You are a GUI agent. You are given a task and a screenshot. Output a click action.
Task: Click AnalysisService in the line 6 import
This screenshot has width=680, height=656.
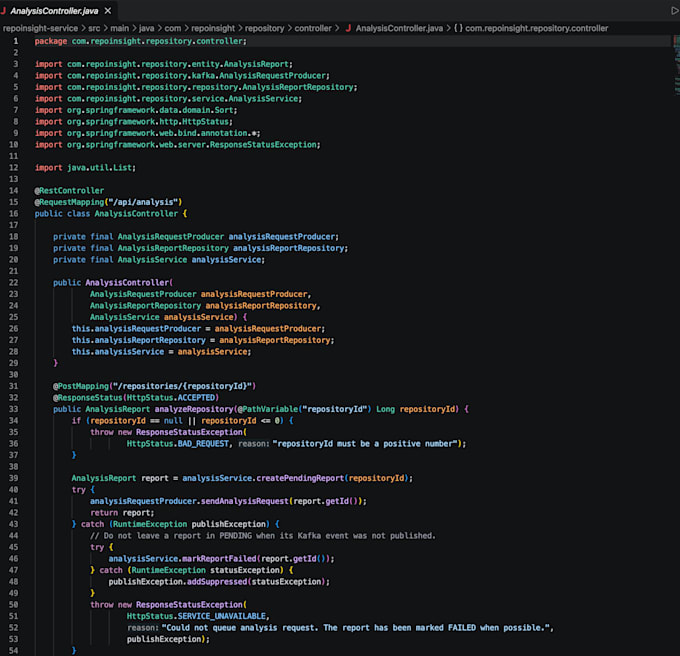tap(263, 99)
